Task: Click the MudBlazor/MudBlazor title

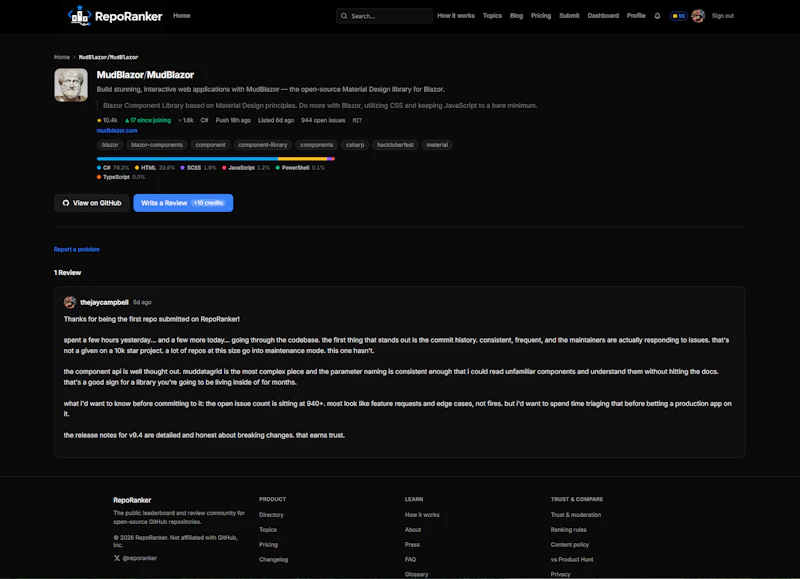Action: pos(145,75)
